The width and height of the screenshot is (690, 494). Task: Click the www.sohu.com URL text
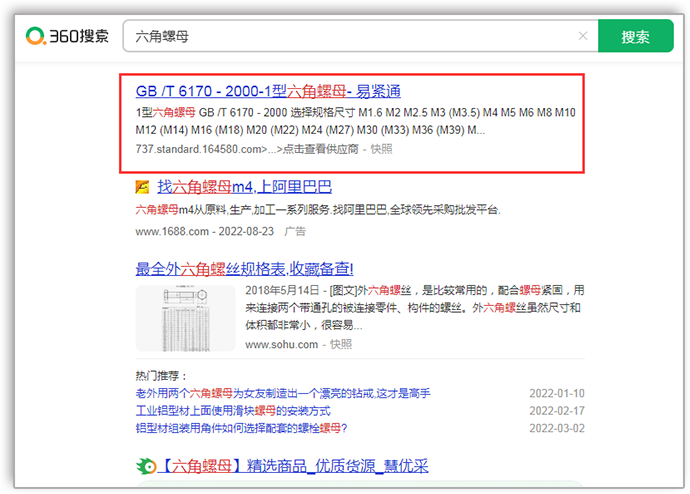click(x=282, y=344)
